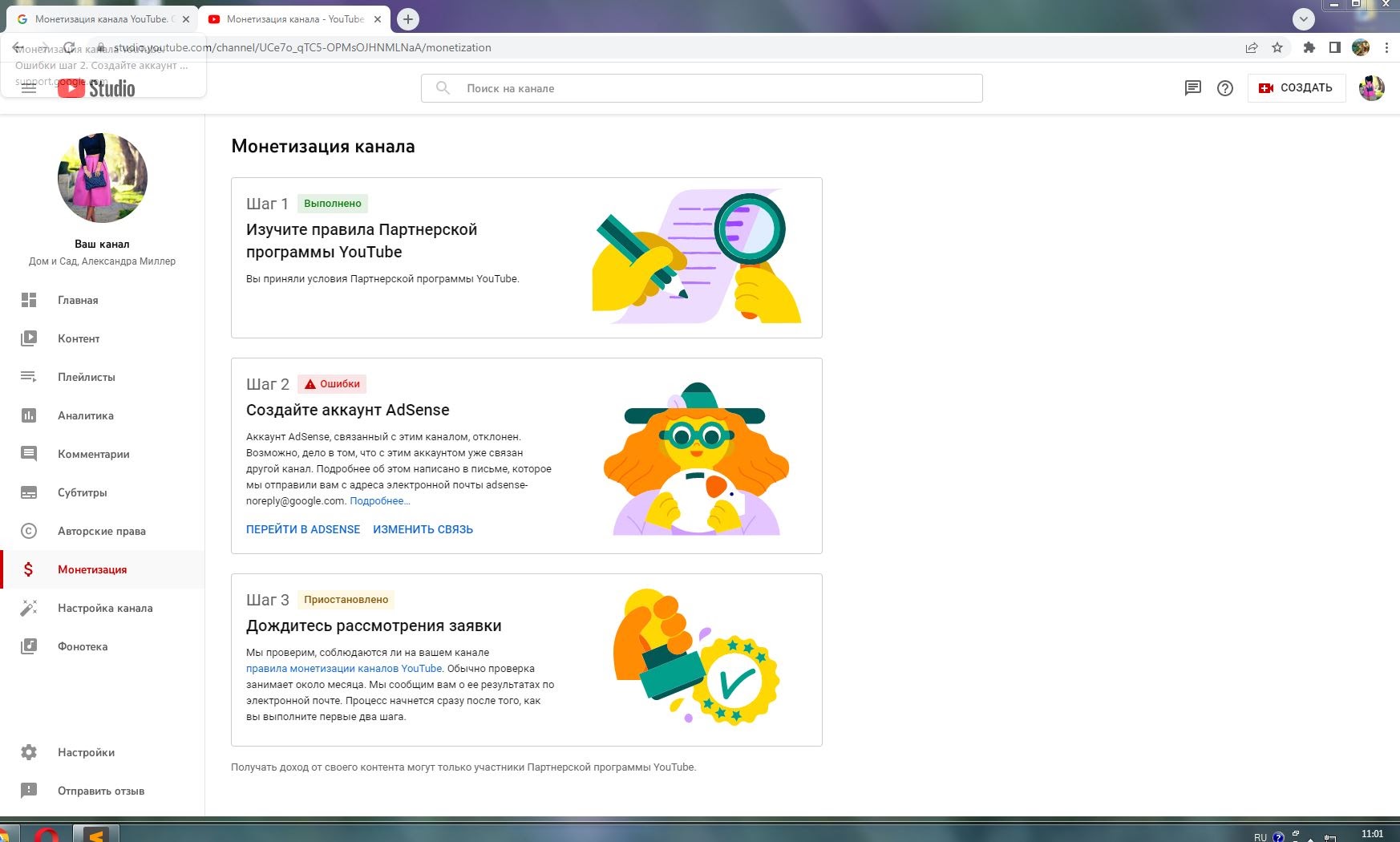
Task: Open the Аналитика bar chart icon
Action: (29, 415)
